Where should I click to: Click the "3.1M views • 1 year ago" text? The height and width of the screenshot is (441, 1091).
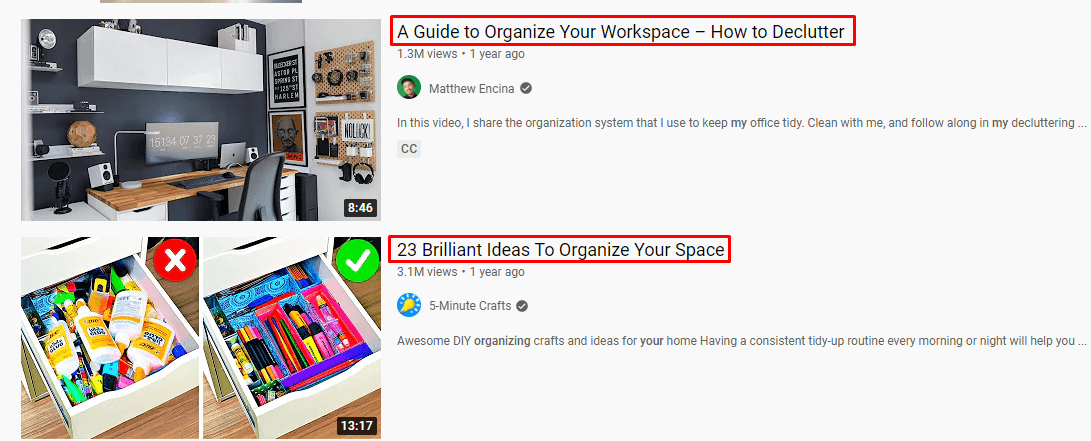tap(461, 271)
